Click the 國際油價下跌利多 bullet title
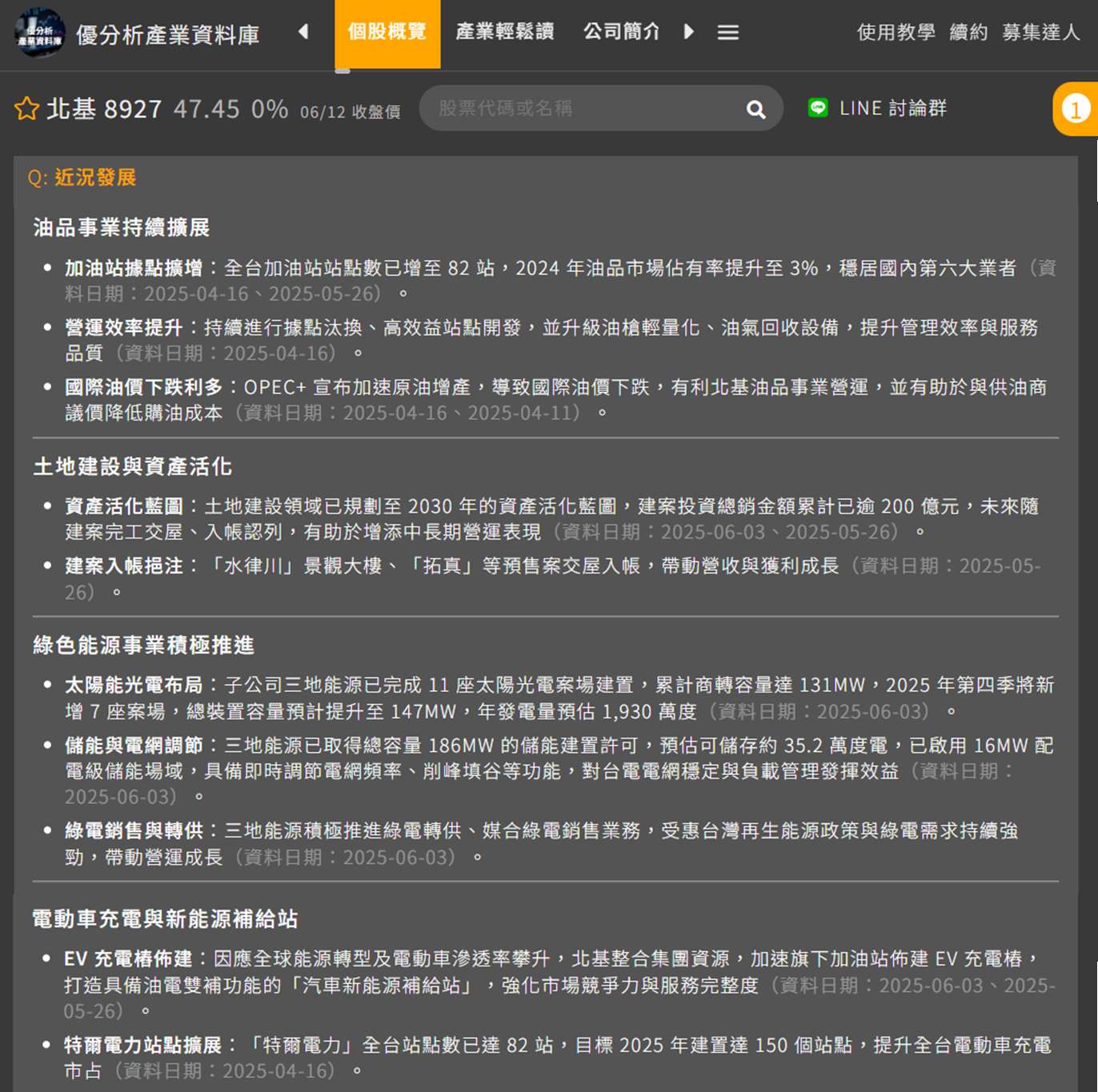The height and width of the screenshot is (1092, 1098). tap(144, 387)
